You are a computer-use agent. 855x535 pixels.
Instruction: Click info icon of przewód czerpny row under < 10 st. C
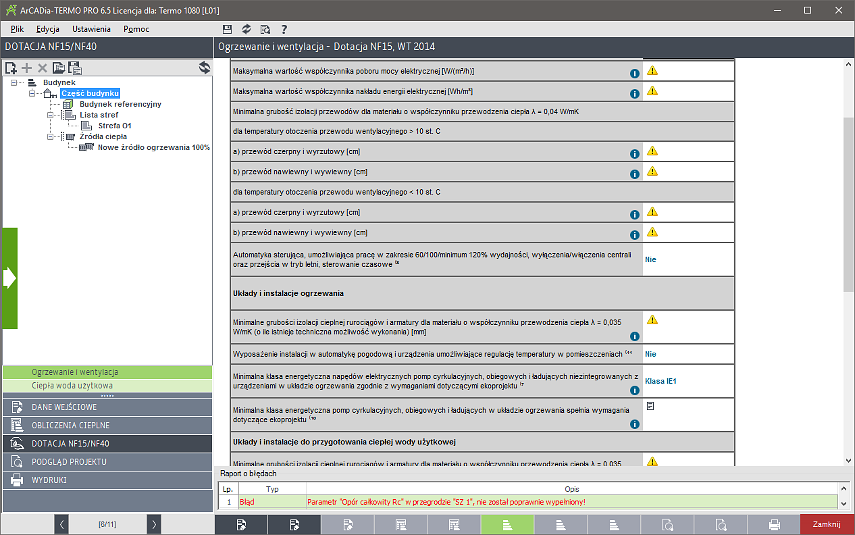coord(635,214)
